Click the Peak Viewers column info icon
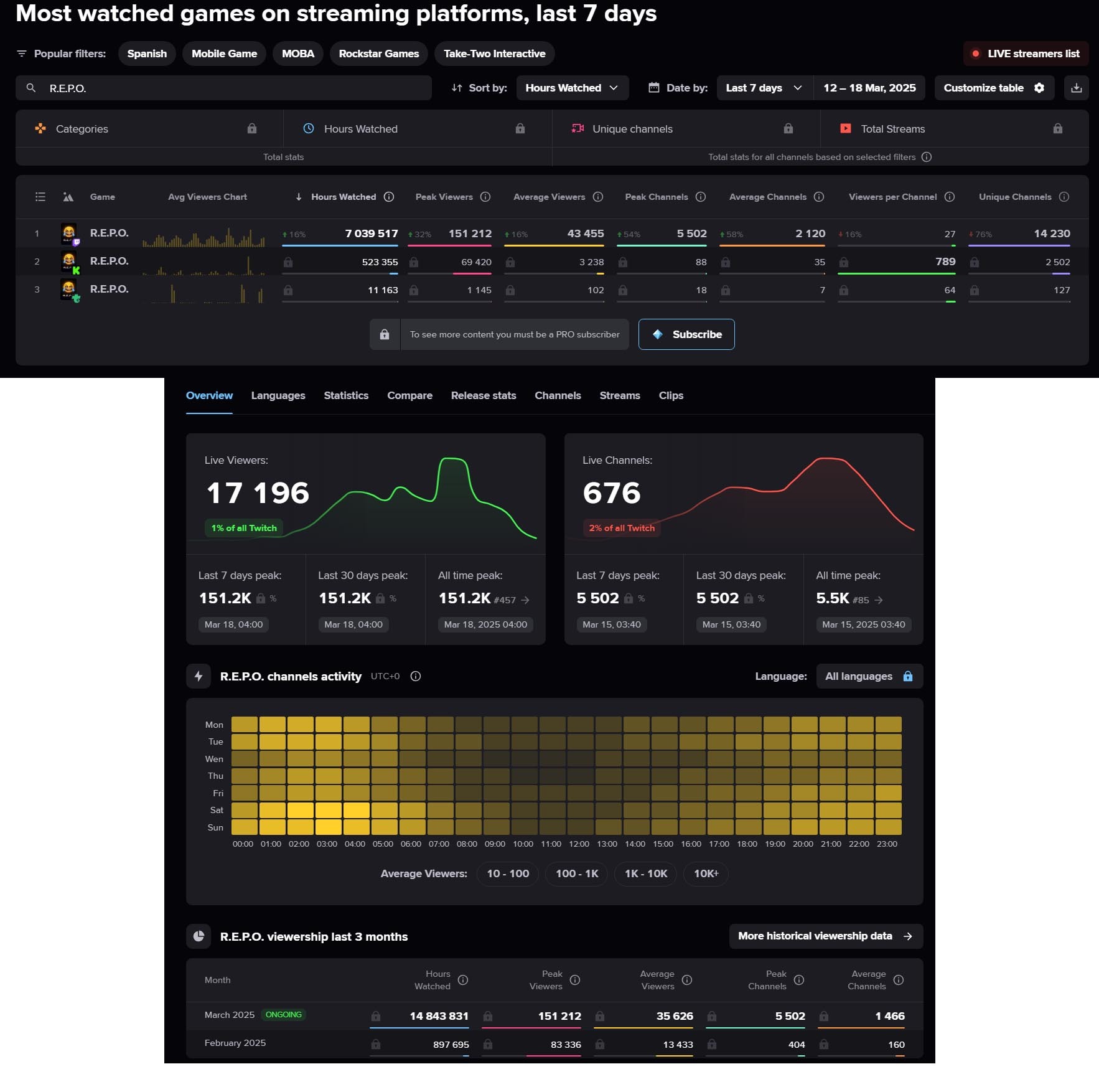1099x1092 pixels. point(485,197)
